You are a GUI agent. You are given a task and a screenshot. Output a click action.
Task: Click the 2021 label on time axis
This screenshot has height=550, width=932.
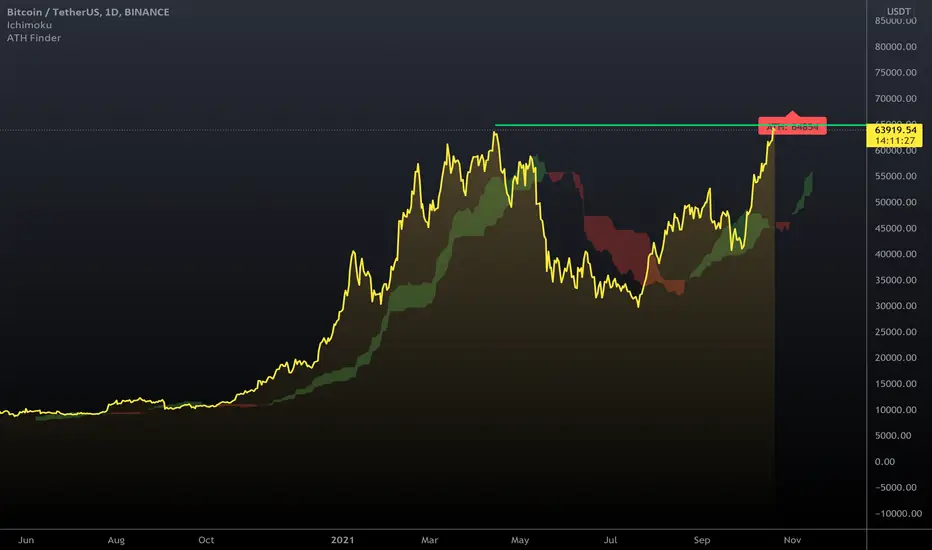tap(342, 540)
